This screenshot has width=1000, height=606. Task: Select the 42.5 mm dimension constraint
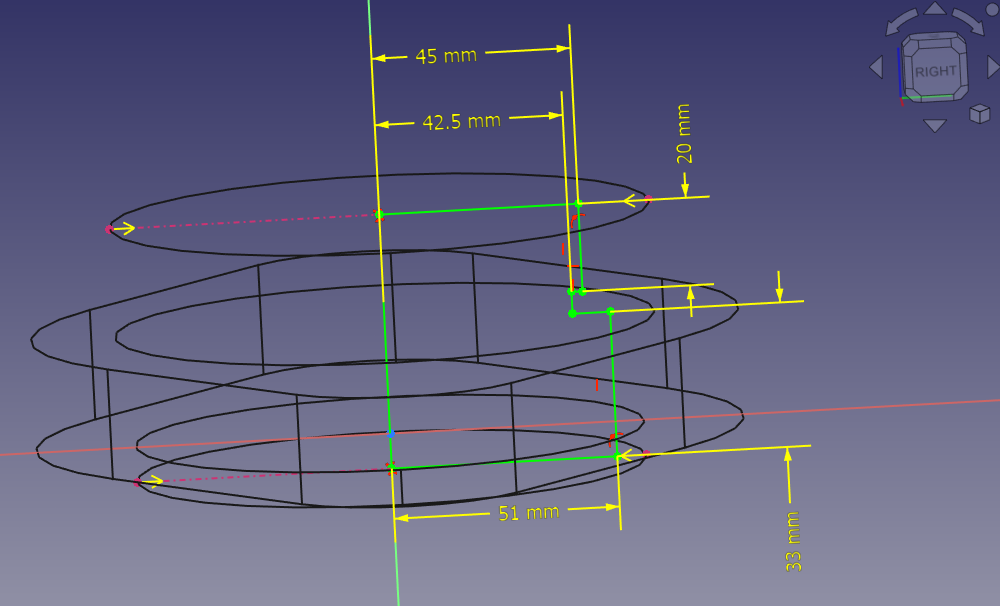click(x=461, y=121)
